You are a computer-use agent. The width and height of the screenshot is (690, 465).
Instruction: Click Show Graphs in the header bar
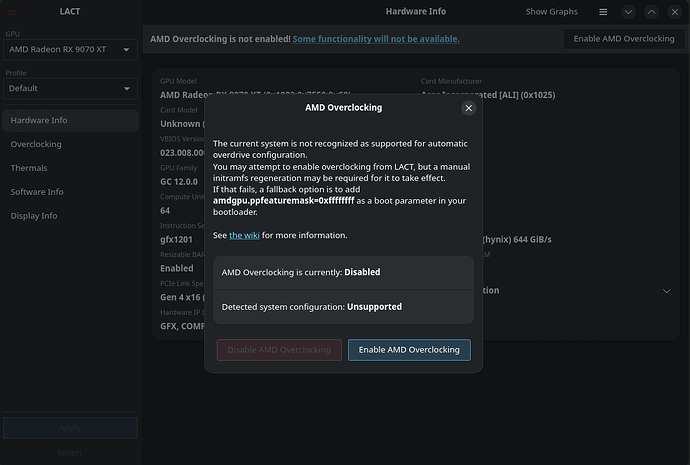pyautogui.click(x=551, y=12)
